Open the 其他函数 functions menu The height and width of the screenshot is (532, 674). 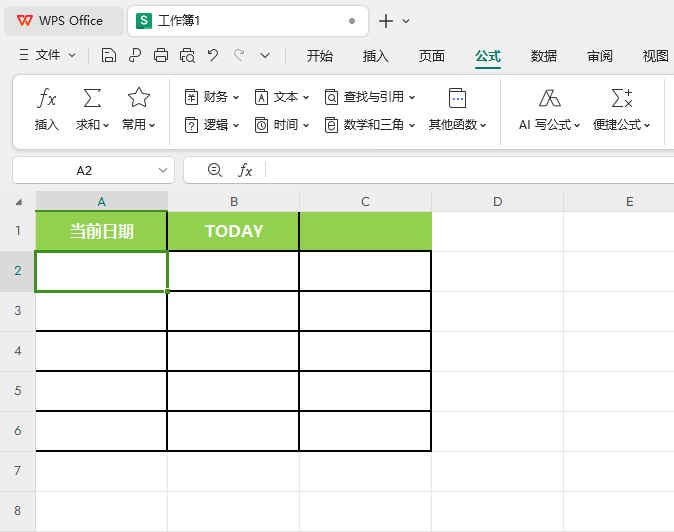click(x=457, y=108)
